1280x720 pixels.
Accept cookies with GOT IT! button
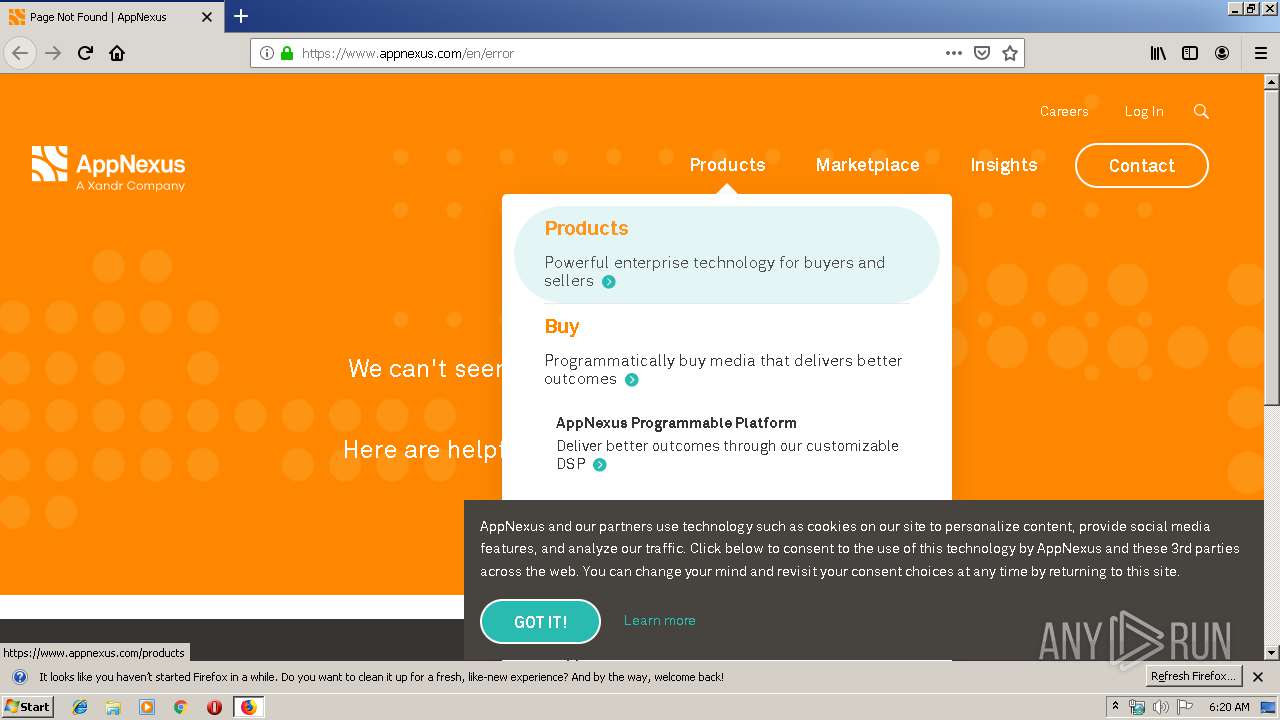[x=540, y=622]
